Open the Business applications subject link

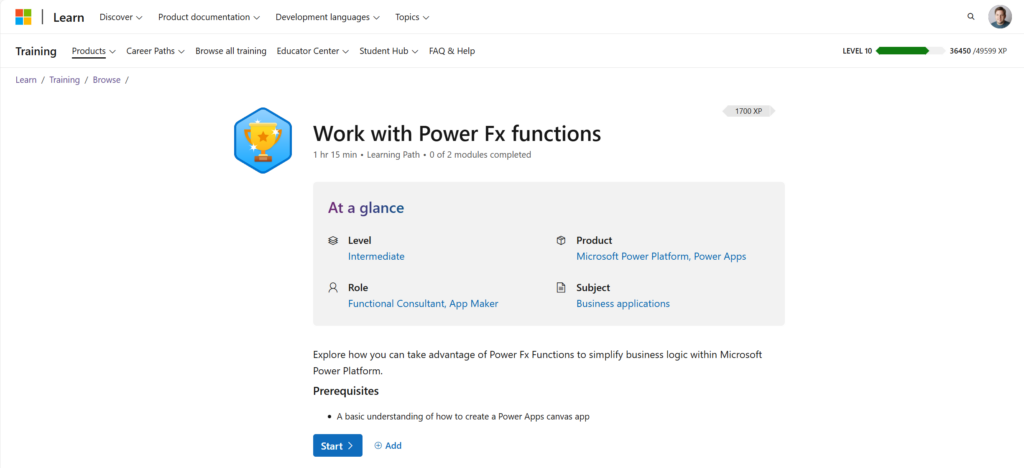(x=623, y=304)
